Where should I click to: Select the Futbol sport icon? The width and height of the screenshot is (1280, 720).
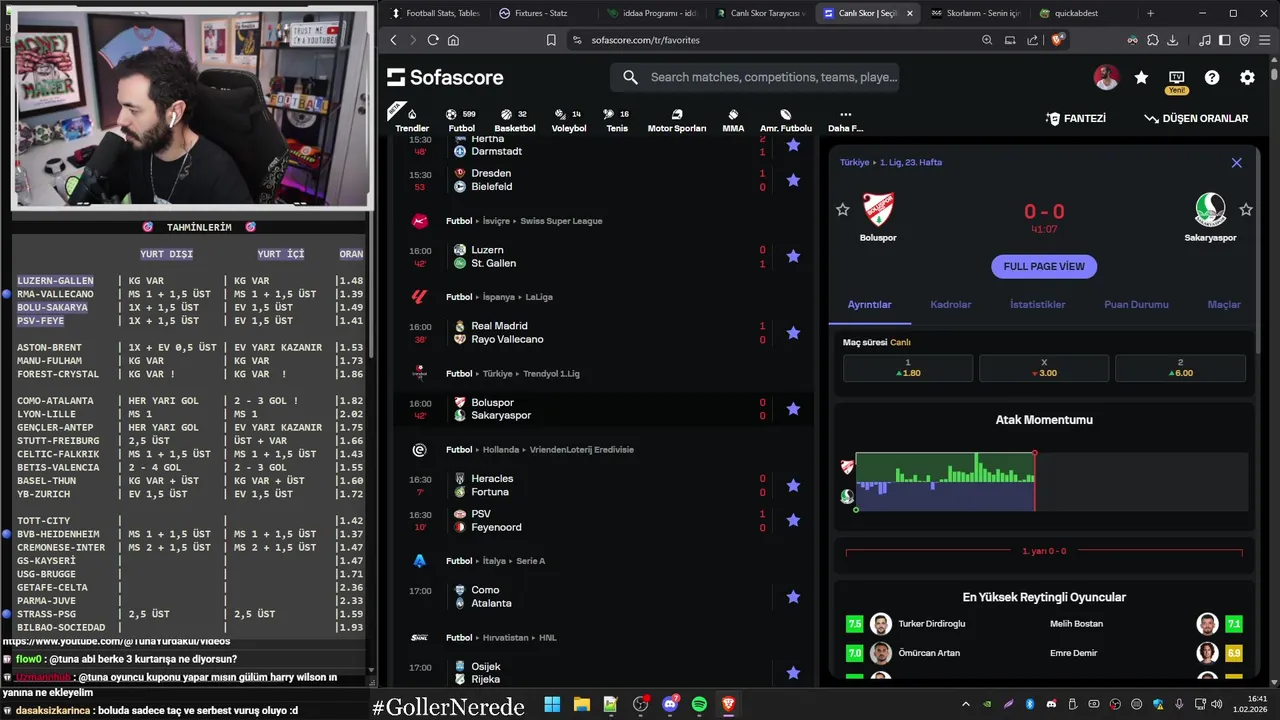(461, 120)
